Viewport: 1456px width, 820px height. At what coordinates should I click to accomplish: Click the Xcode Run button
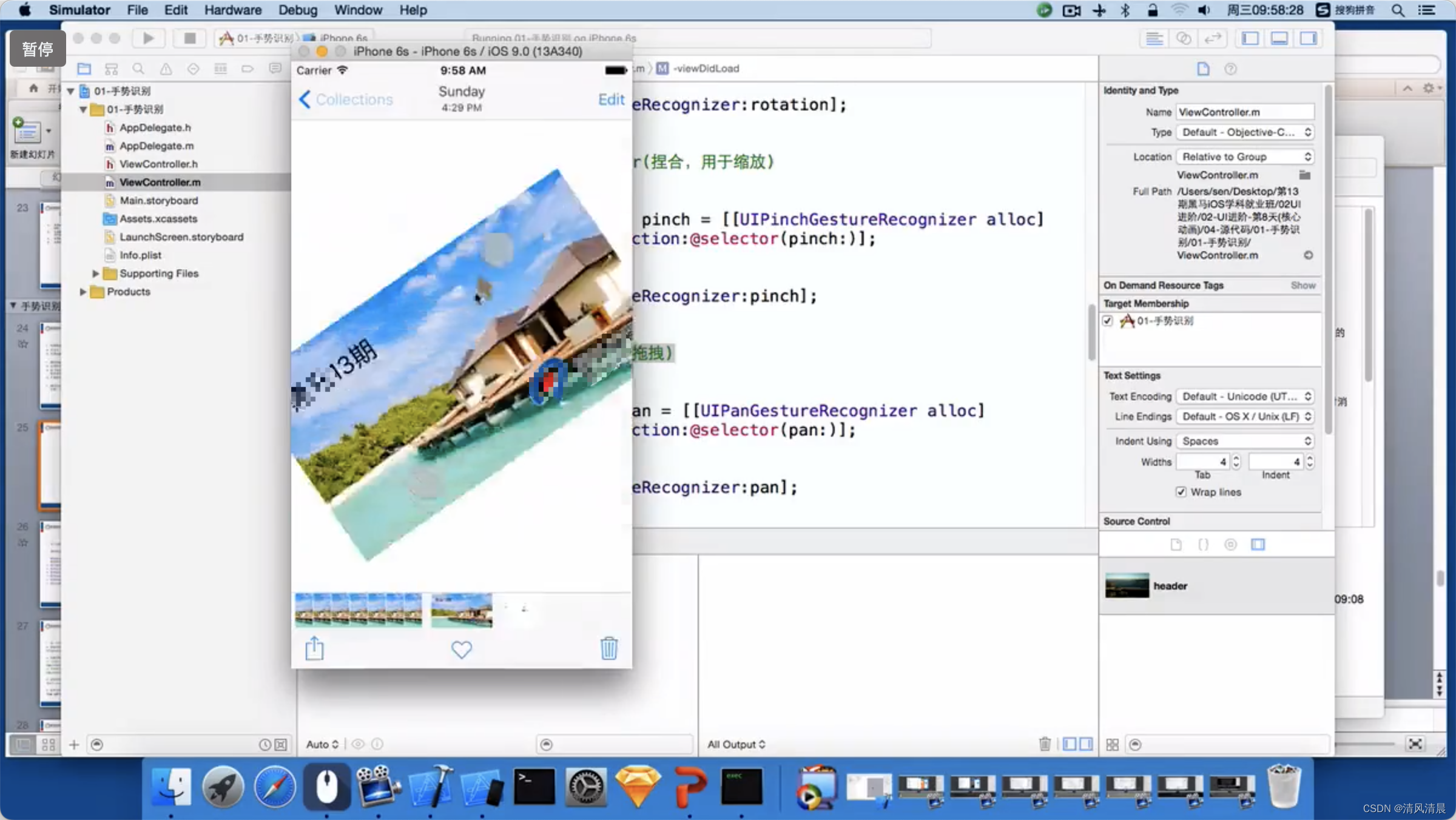148,38
